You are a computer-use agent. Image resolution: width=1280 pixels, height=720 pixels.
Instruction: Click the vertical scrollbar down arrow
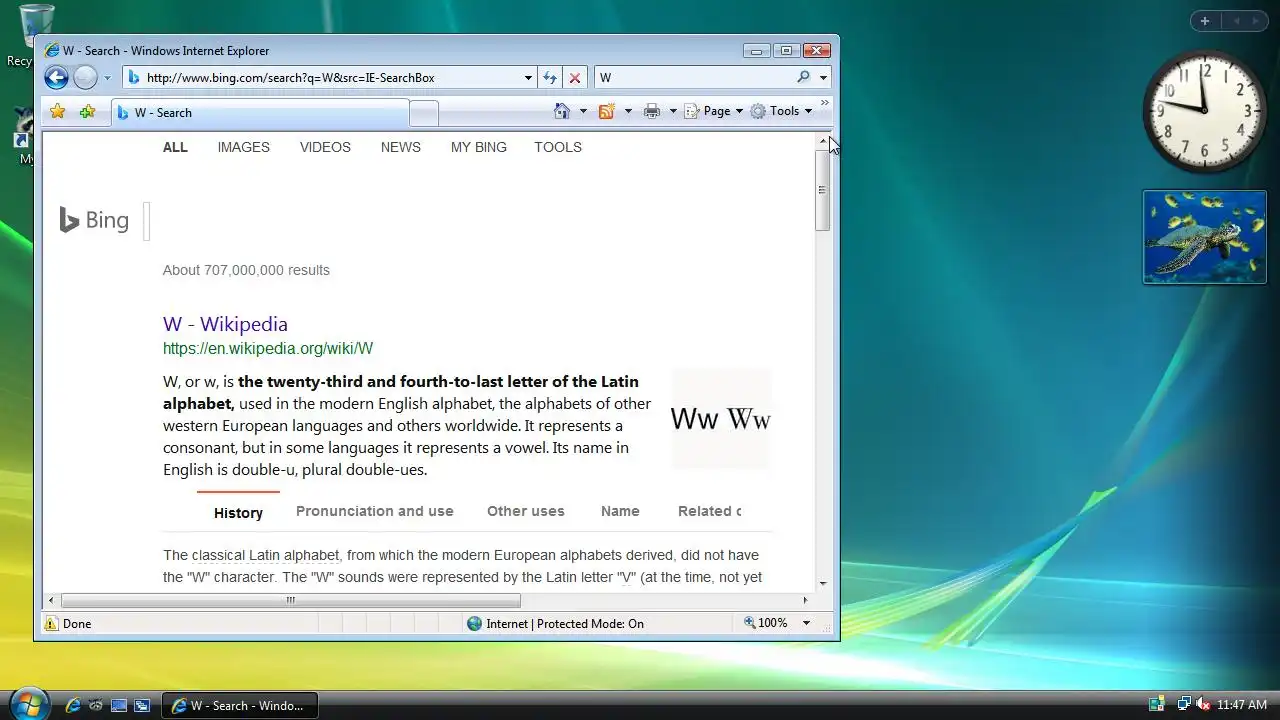coord(823,583)
